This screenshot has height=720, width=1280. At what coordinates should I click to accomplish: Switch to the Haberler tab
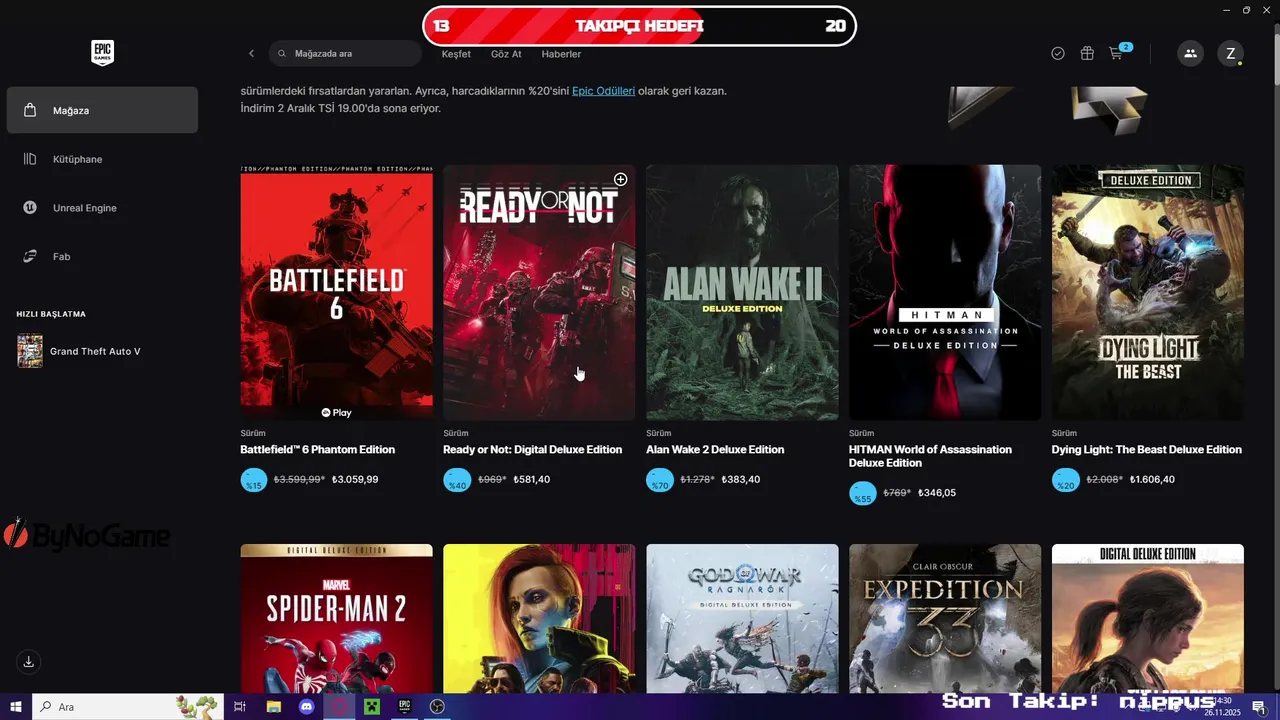coord(561,54)
